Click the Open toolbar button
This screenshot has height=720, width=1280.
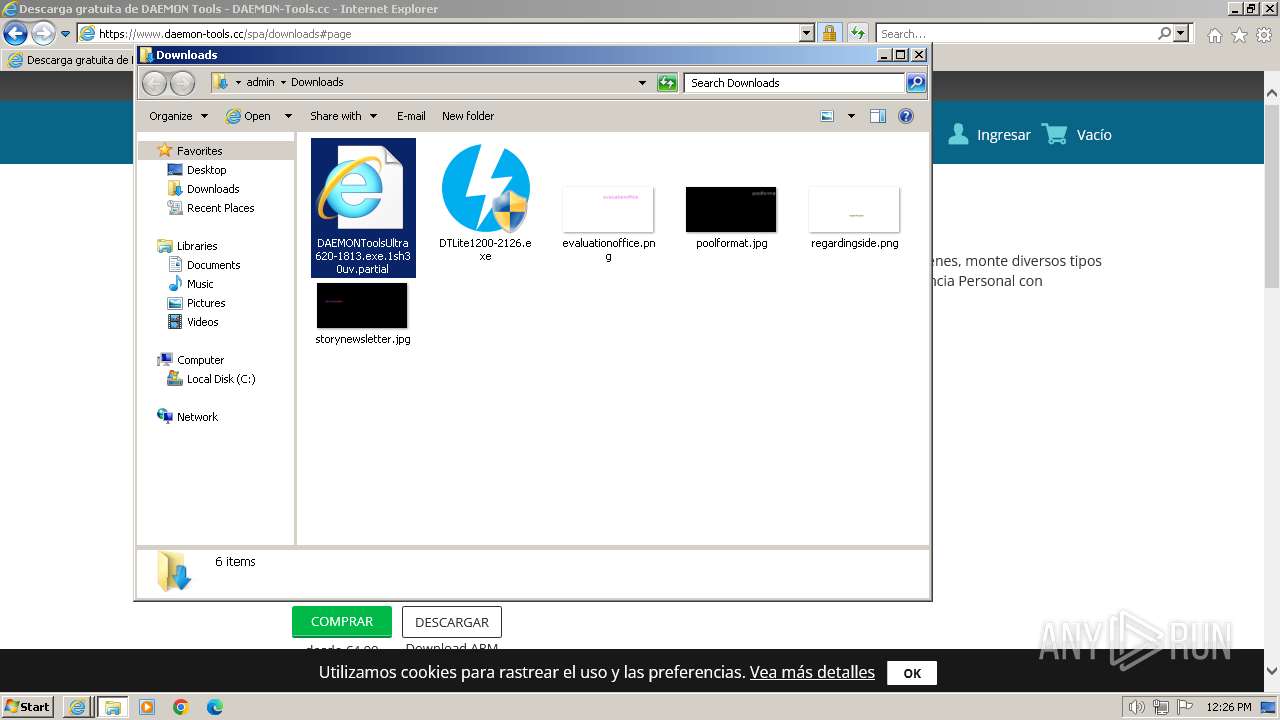(249, 116)
